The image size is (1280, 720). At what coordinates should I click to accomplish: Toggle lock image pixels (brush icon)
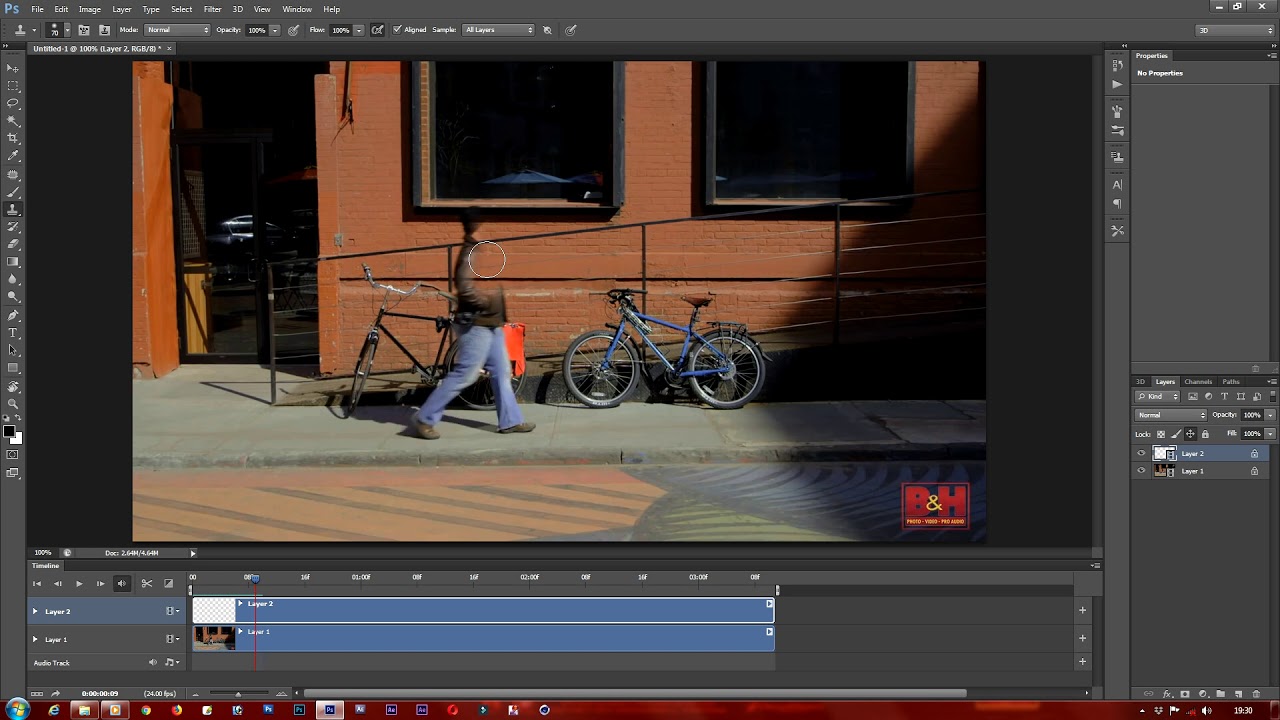point(1175,434)
